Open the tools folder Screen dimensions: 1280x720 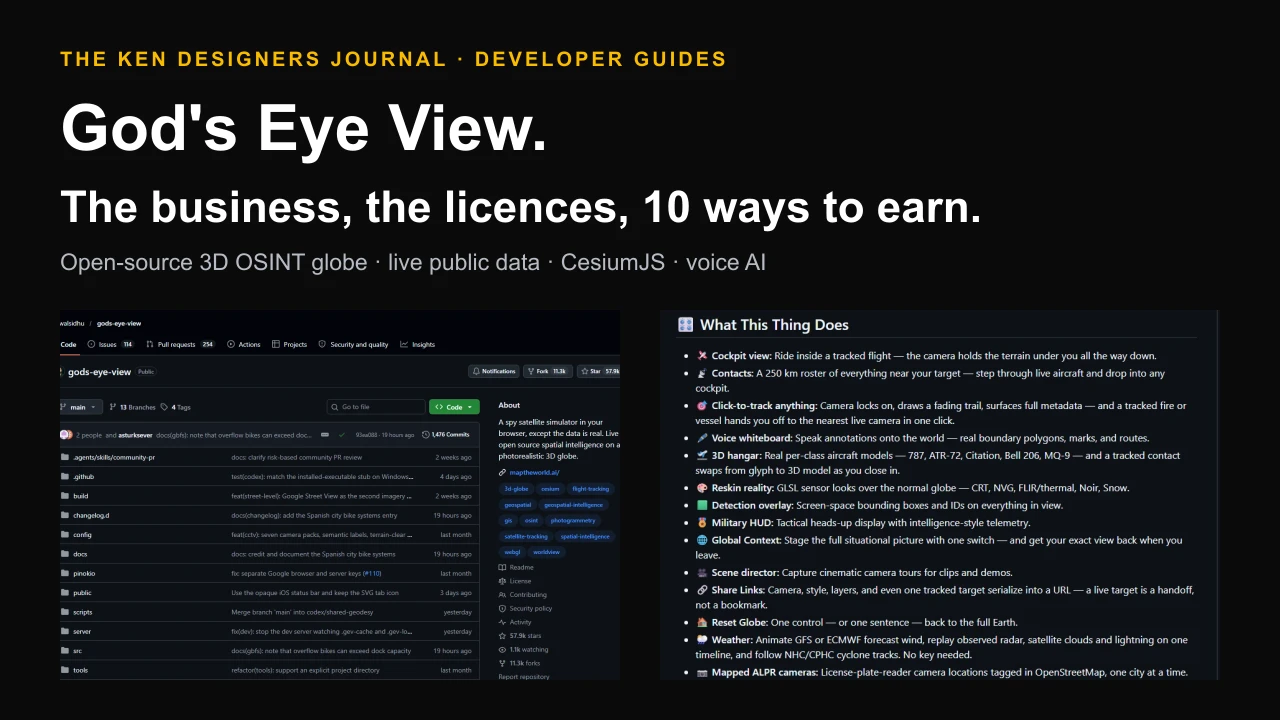(x=80, y=670)
